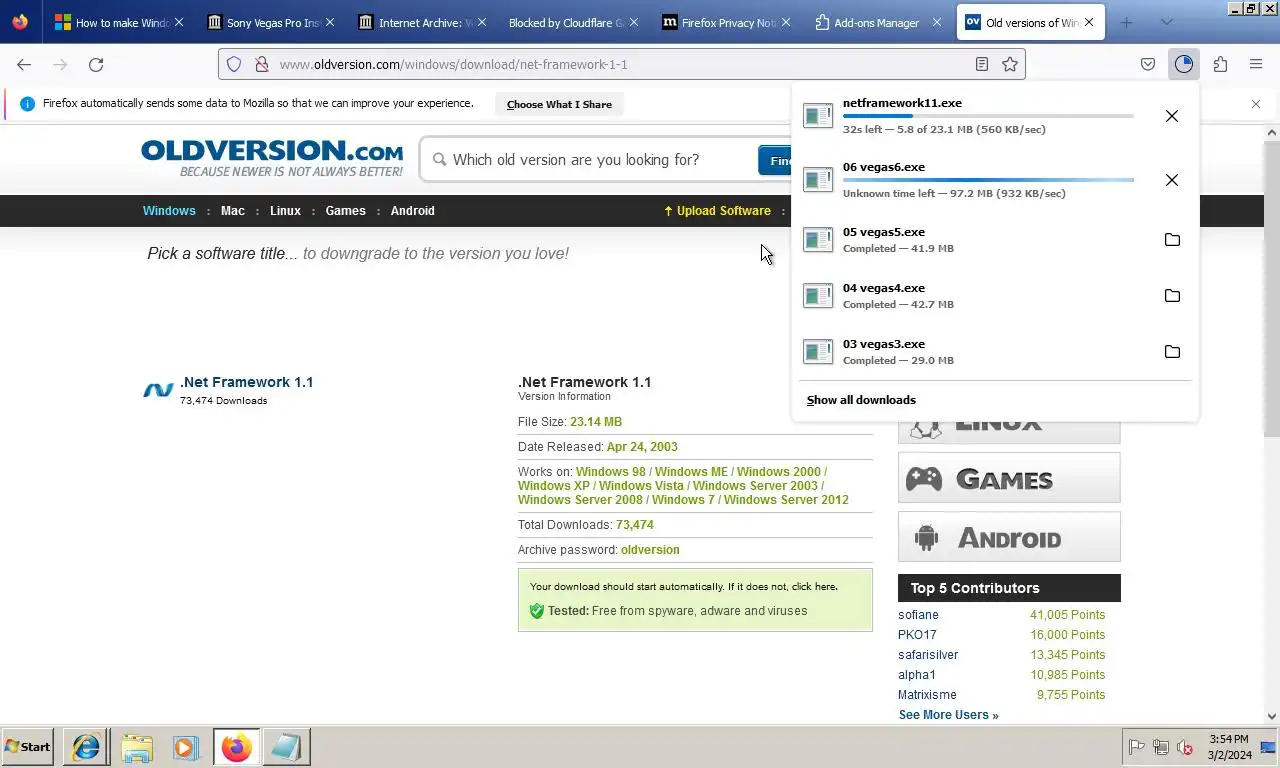Show 04 vegas4.exe in folder
The height and width of the screenshot is (768, 1280).
point(1172,296)
